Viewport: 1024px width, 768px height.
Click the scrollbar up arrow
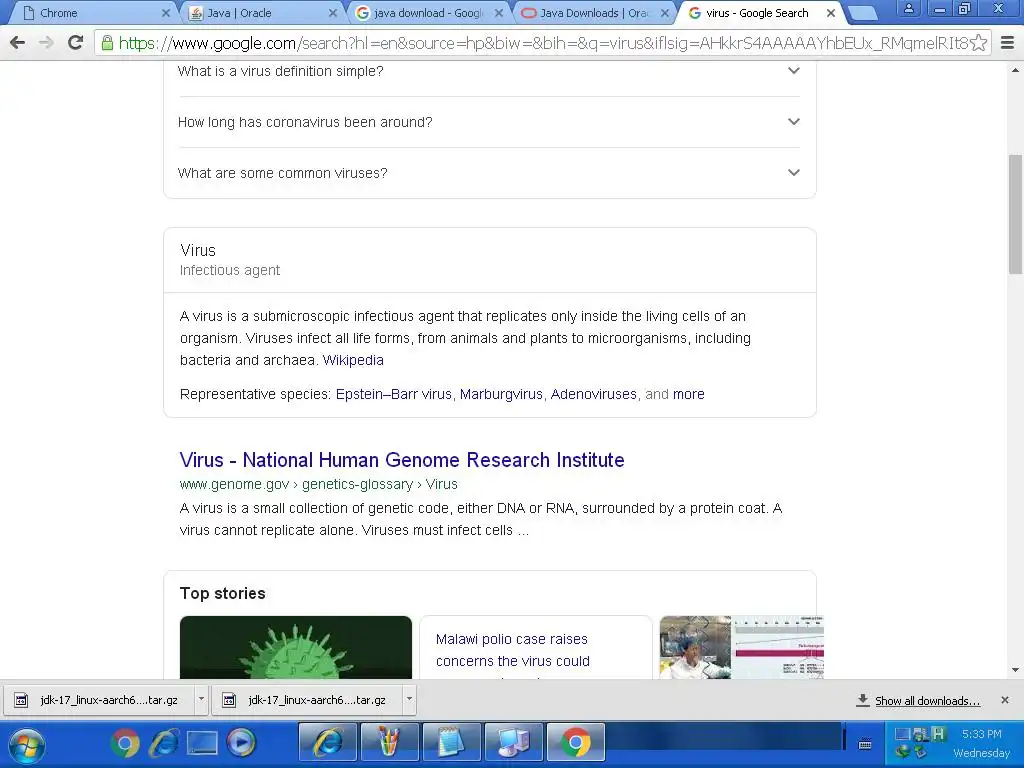[1016, 70]
